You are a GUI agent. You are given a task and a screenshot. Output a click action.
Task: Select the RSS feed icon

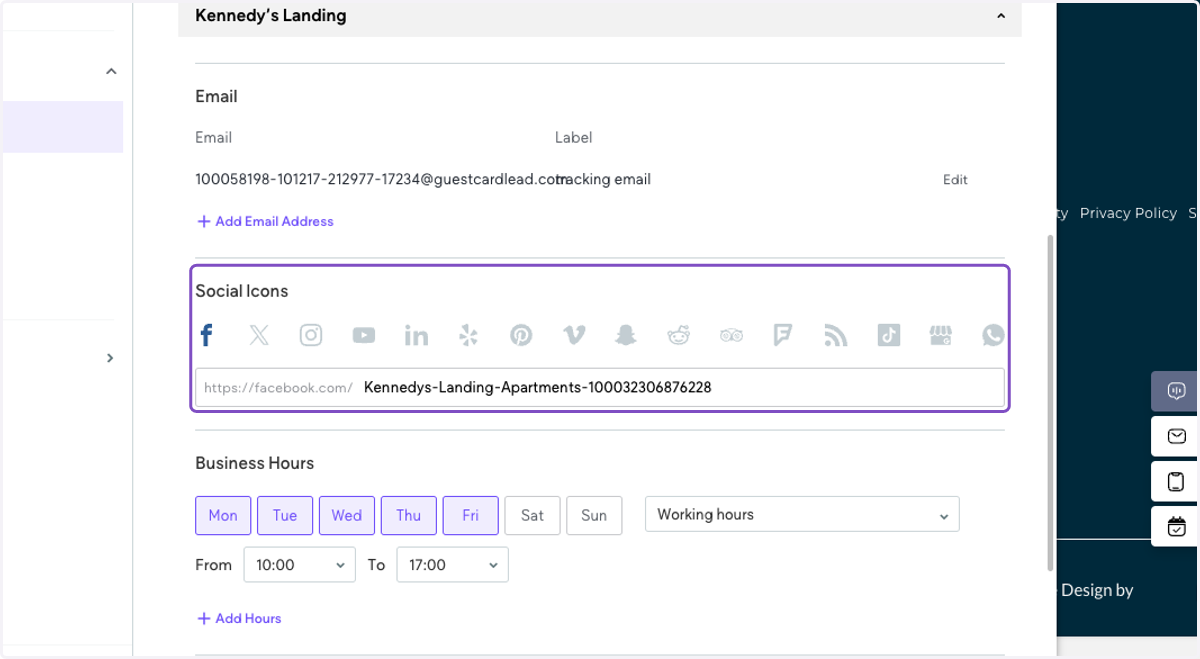click(x=836, y=335)
